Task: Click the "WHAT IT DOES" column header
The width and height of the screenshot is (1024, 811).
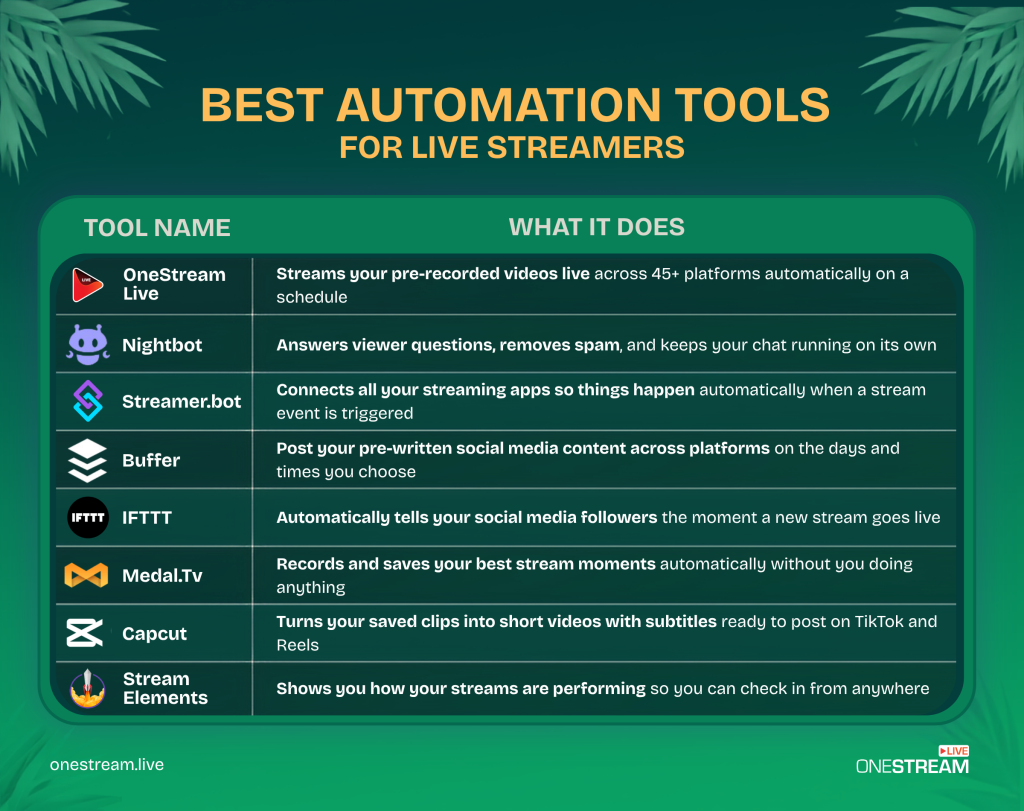Action: 596,227
